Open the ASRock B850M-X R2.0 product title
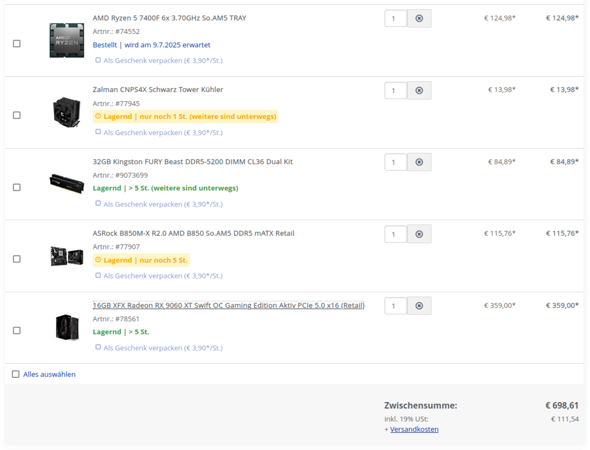Image resolution: width=590 pixels, height=450 pixels. pos(193,233)
